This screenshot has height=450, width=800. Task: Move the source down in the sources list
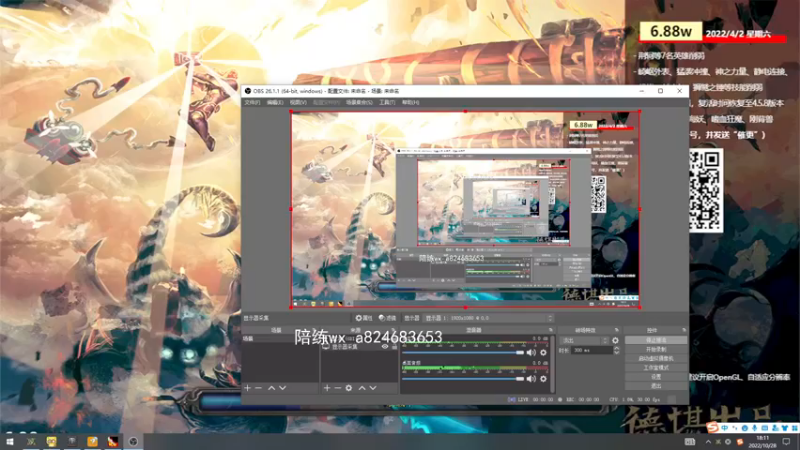(373, 388)
